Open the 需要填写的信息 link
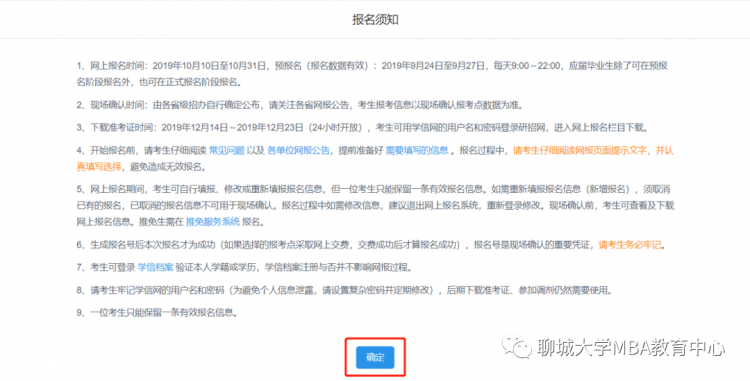 coord(417,150)
